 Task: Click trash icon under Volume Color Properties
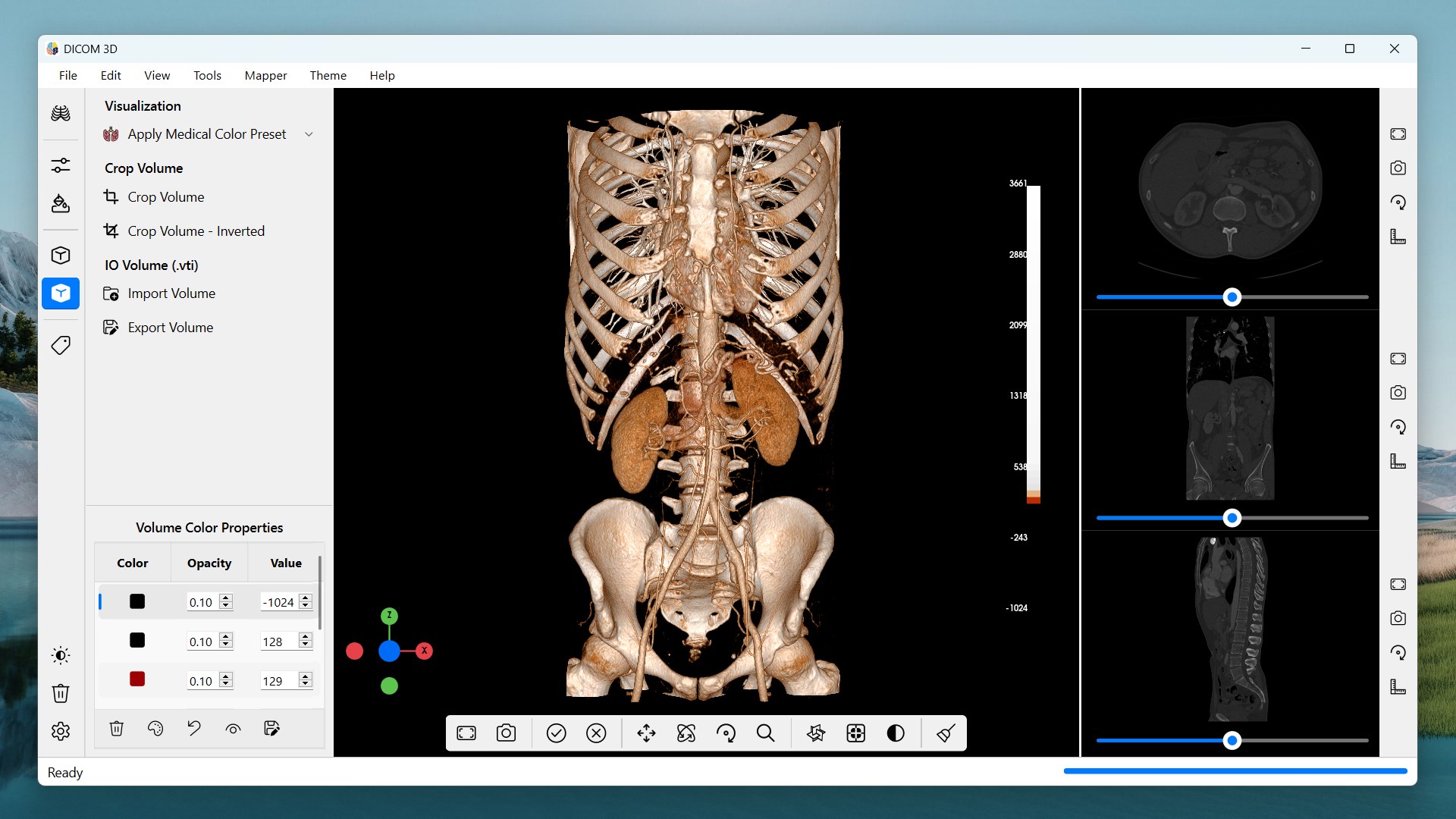coord(116,729)
